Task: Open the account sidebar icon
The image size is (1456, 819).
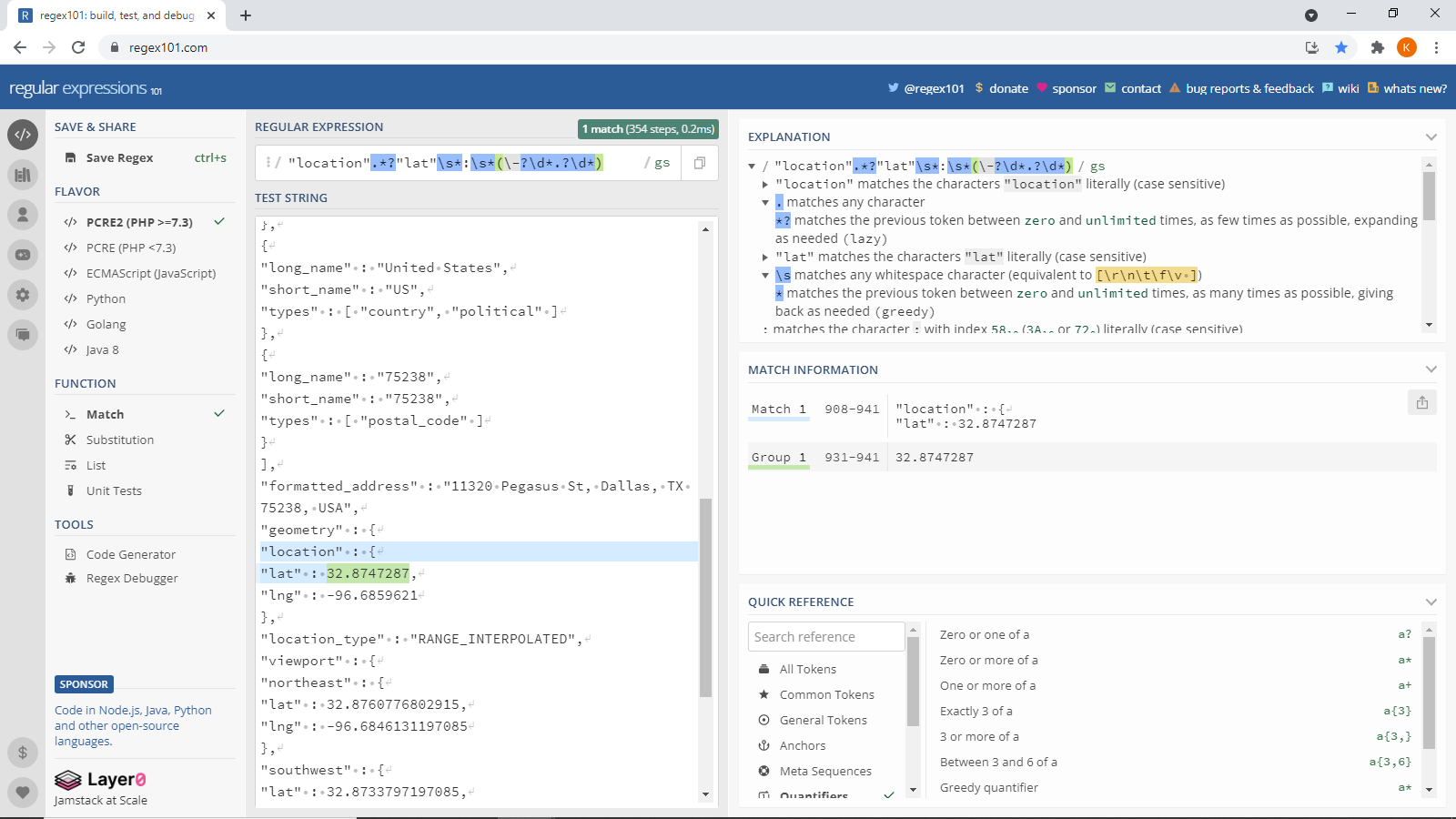Action: [x=23, y=215]
